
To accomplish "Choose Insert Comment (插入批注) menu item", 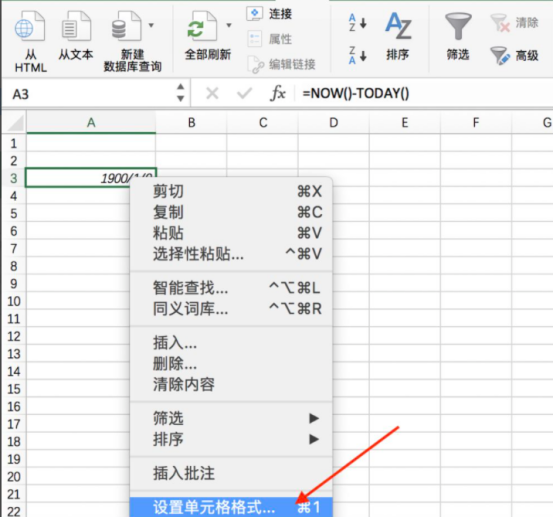I will click(231, 473).
